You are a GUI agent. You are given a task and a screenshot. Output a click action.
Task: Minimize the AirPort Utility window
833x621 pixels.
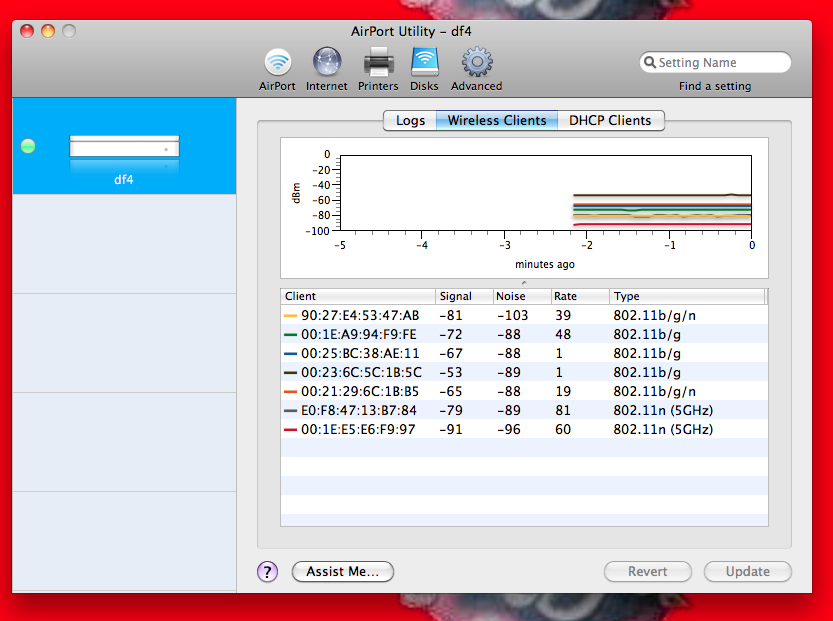coord(48,31)
